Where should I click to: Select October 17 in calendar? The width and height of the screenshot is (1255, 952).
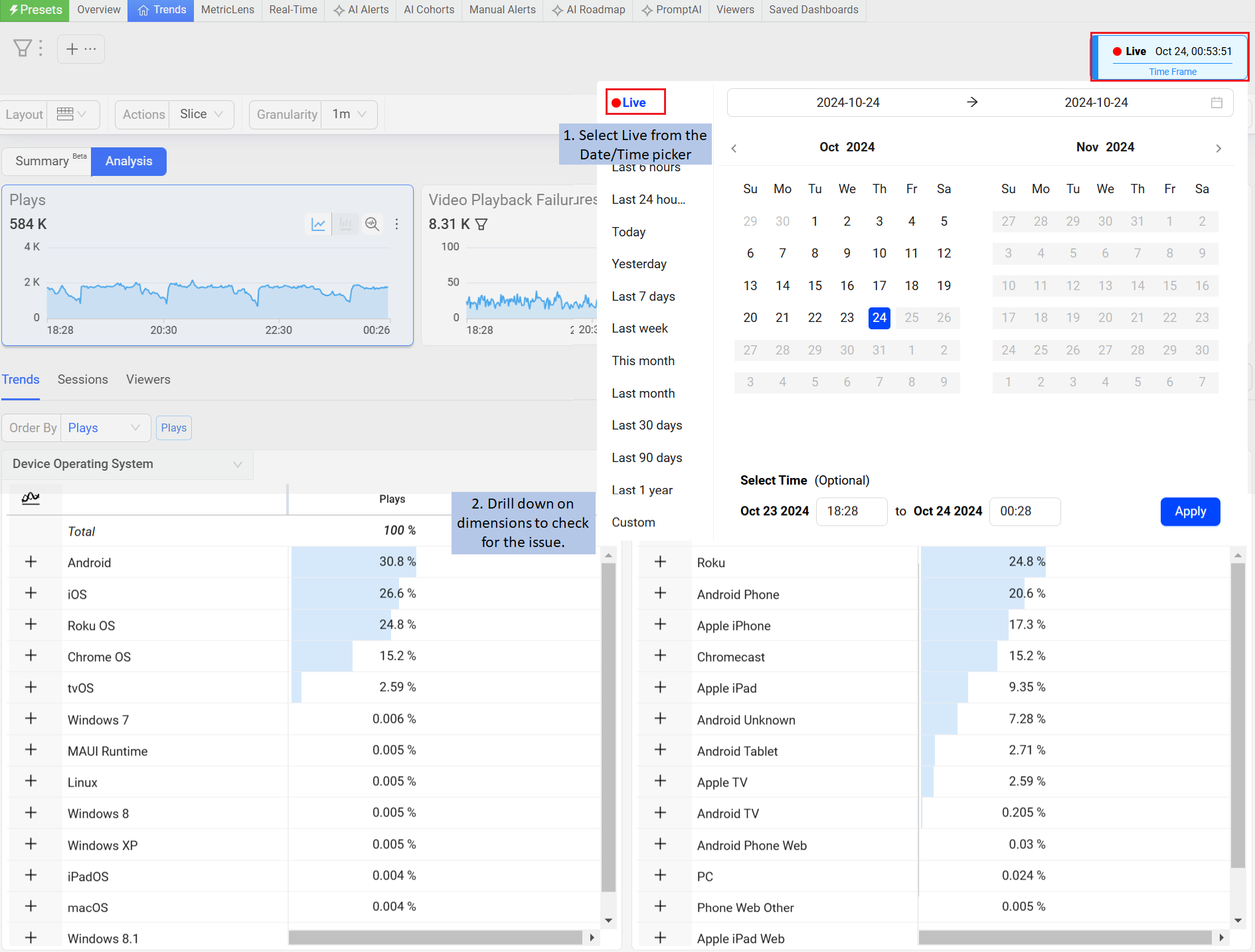tap(879, 285)
